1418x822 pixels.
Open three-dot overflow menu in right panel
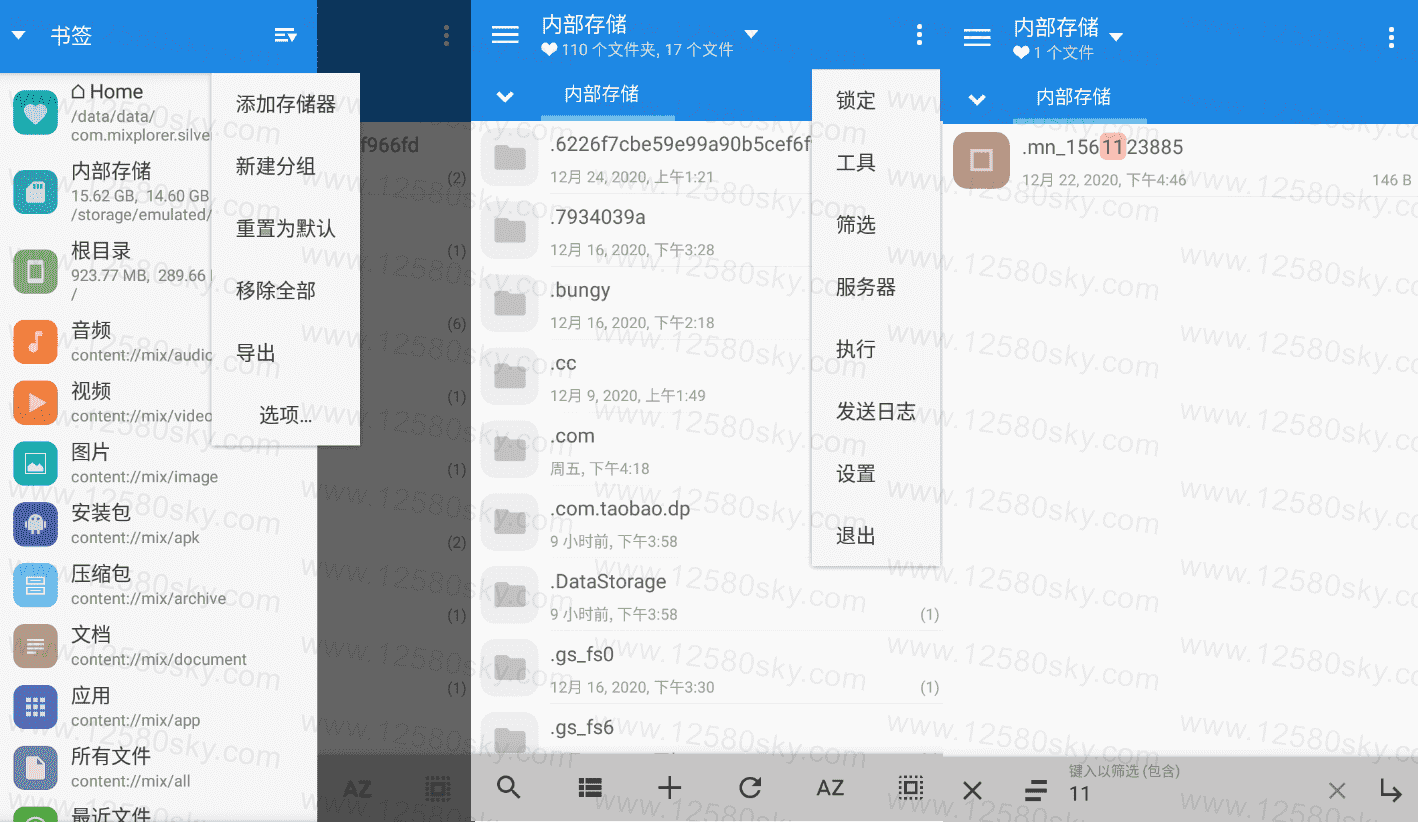(1391, 38)
